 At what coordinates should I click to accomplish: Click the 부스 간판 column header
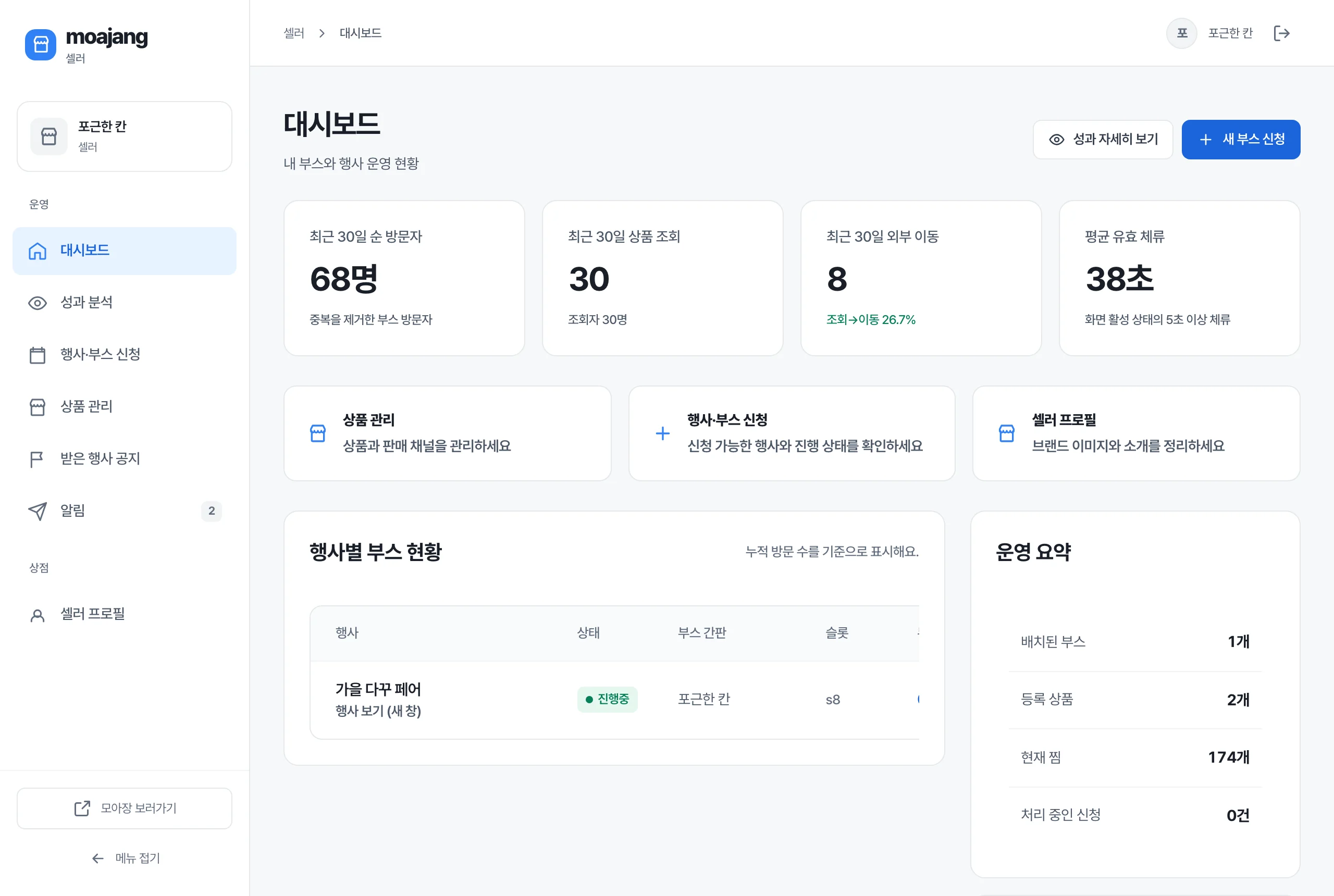(702, 632)
